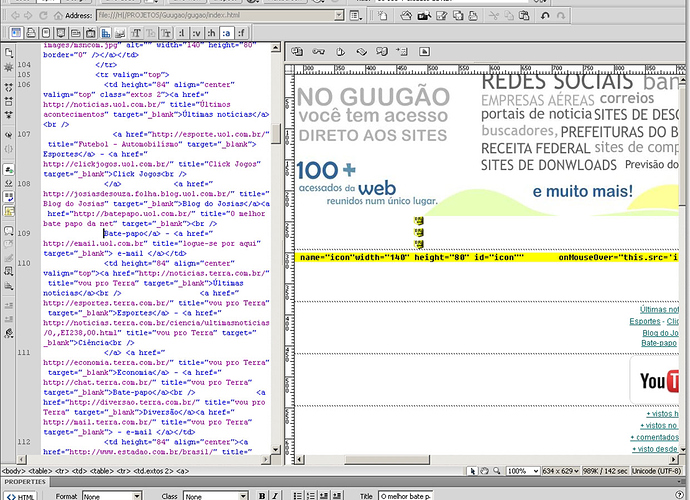This screenshot has height=500, width=690.
Task: Click the Increase Text Size icon
Action: pos(136,33)
